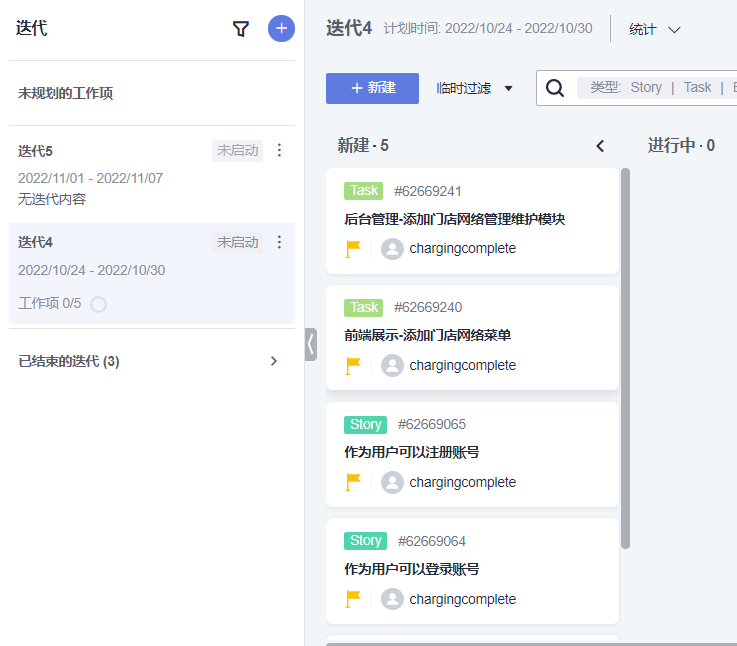Expand 已结束的迭代 (3) list
This screenshot has width=737, height=646.
point(274,361)
